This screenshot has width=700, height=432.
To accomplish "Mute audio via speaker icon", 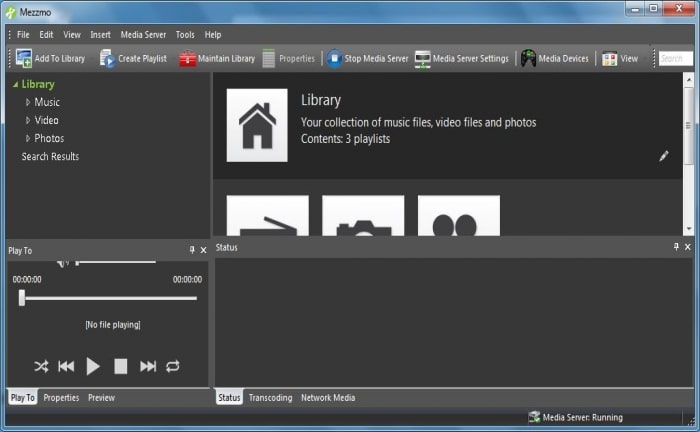I will (x=63, y=263).
